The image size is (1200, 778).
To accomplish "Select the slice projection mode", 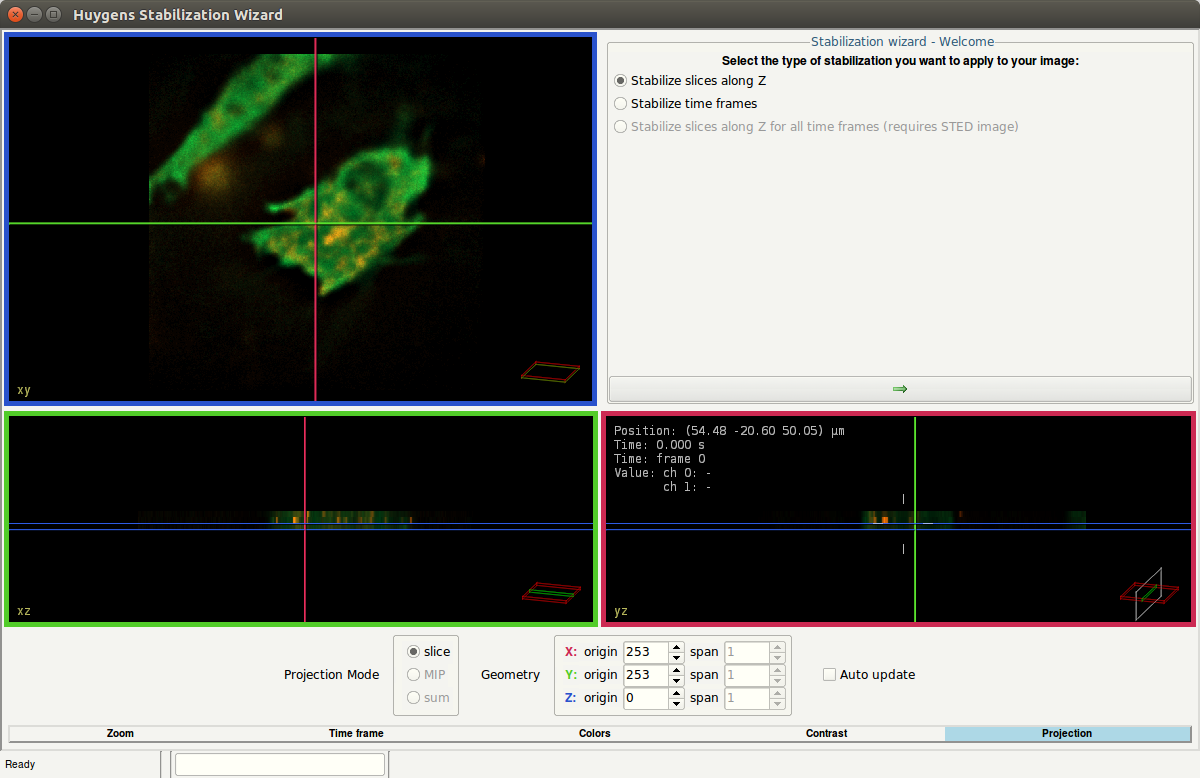I will (x=413, y=652).
